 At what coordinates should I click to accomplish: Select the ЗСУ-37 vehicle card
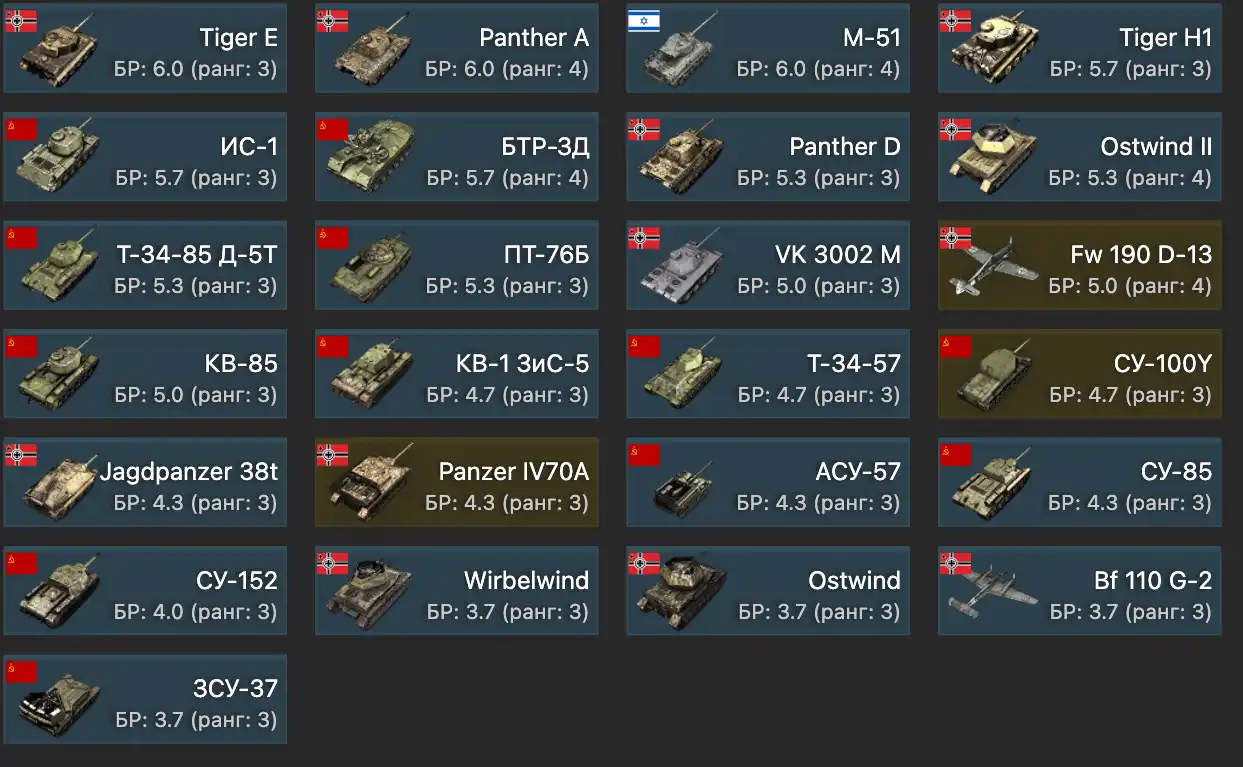coord(145,699)
